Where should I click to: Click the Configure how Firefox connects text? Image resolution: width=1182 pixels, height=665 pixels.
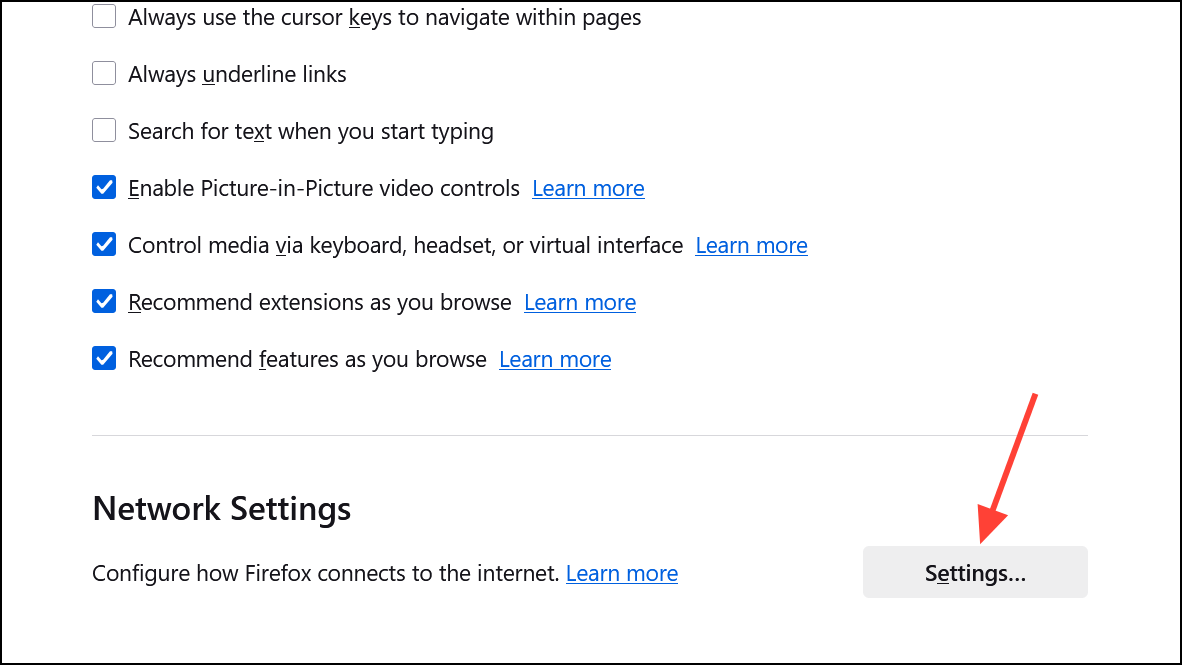click(323, 573)
